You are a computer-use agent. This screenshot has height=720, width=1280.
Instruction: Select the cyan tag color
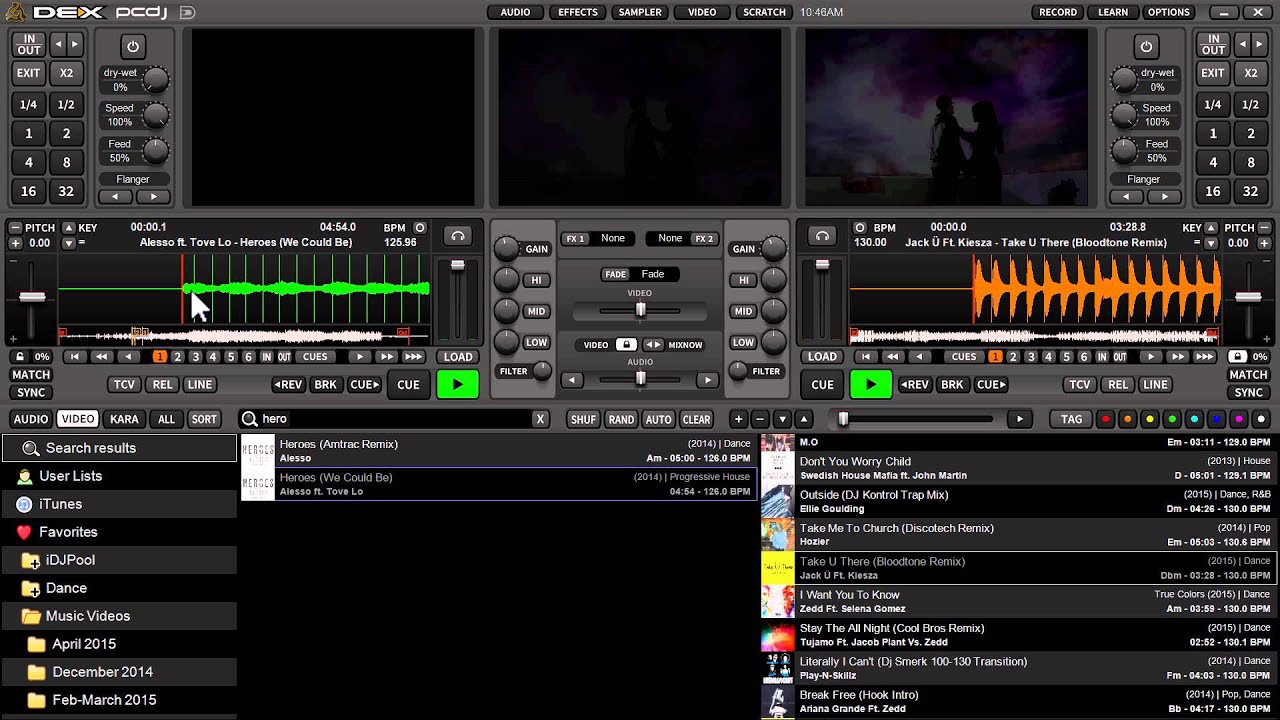(x=1194, y=419)
